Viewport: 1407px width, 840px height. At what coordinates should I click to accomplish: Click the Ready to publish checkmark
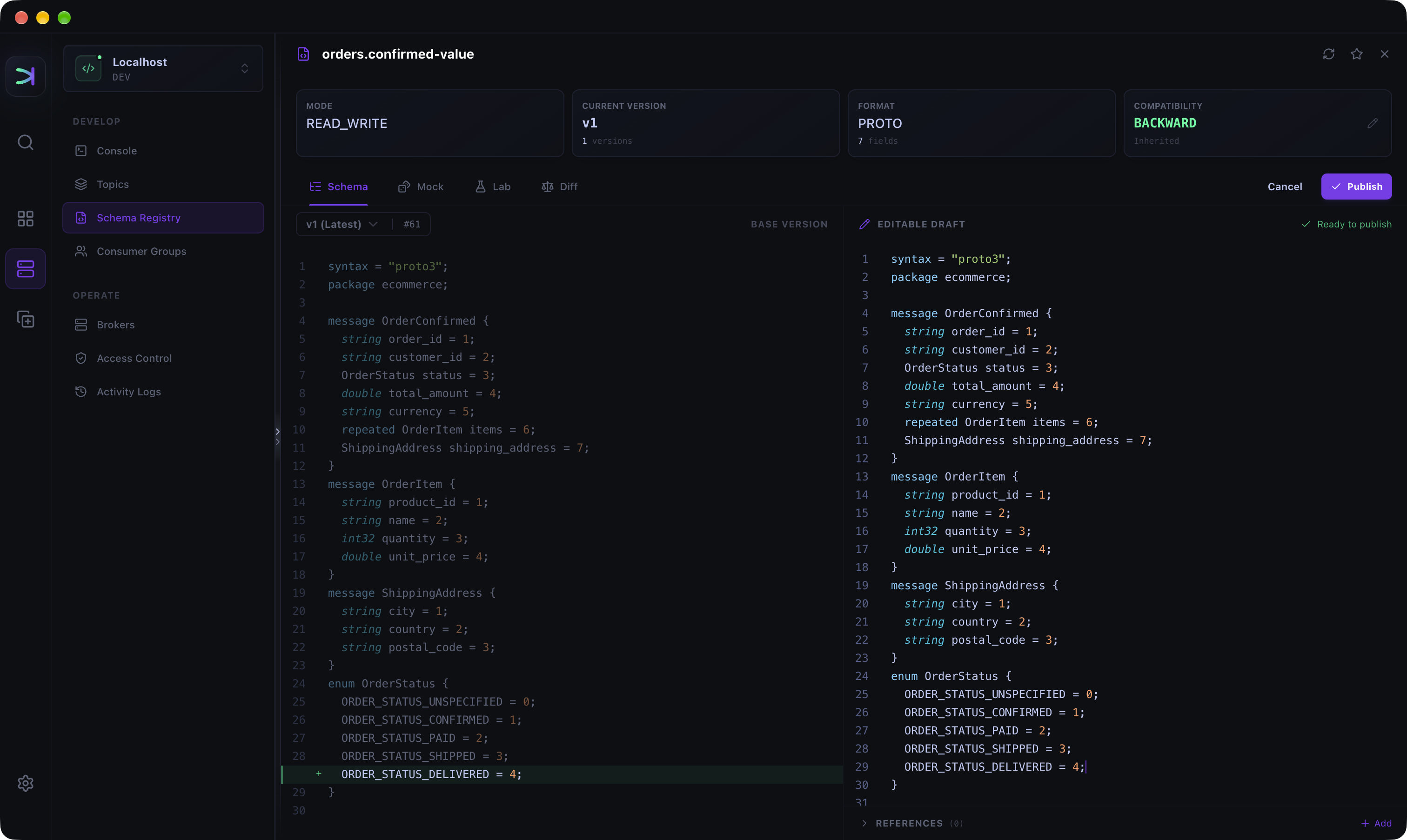(x=1306, y=224)
